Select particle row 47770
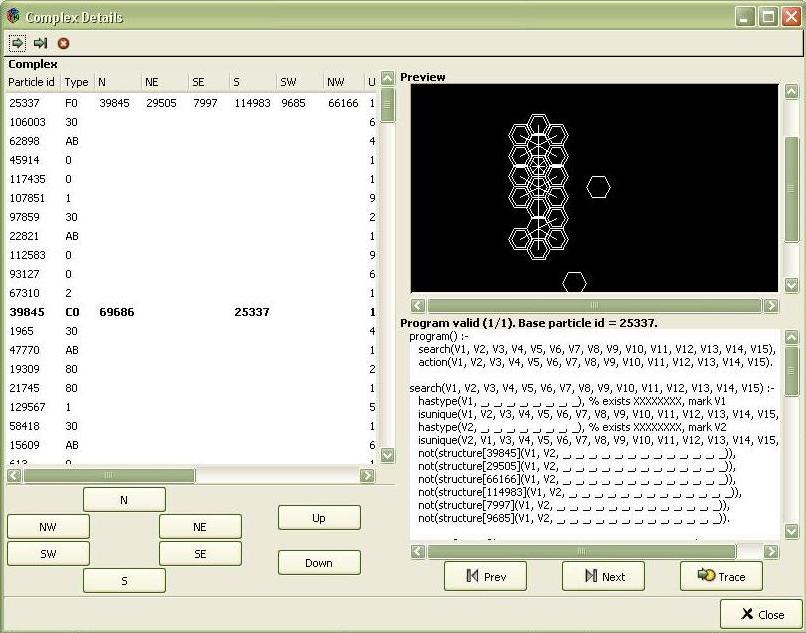Viewport: 806px width, 633px height. pyautogui.click(x=192, y=350)
